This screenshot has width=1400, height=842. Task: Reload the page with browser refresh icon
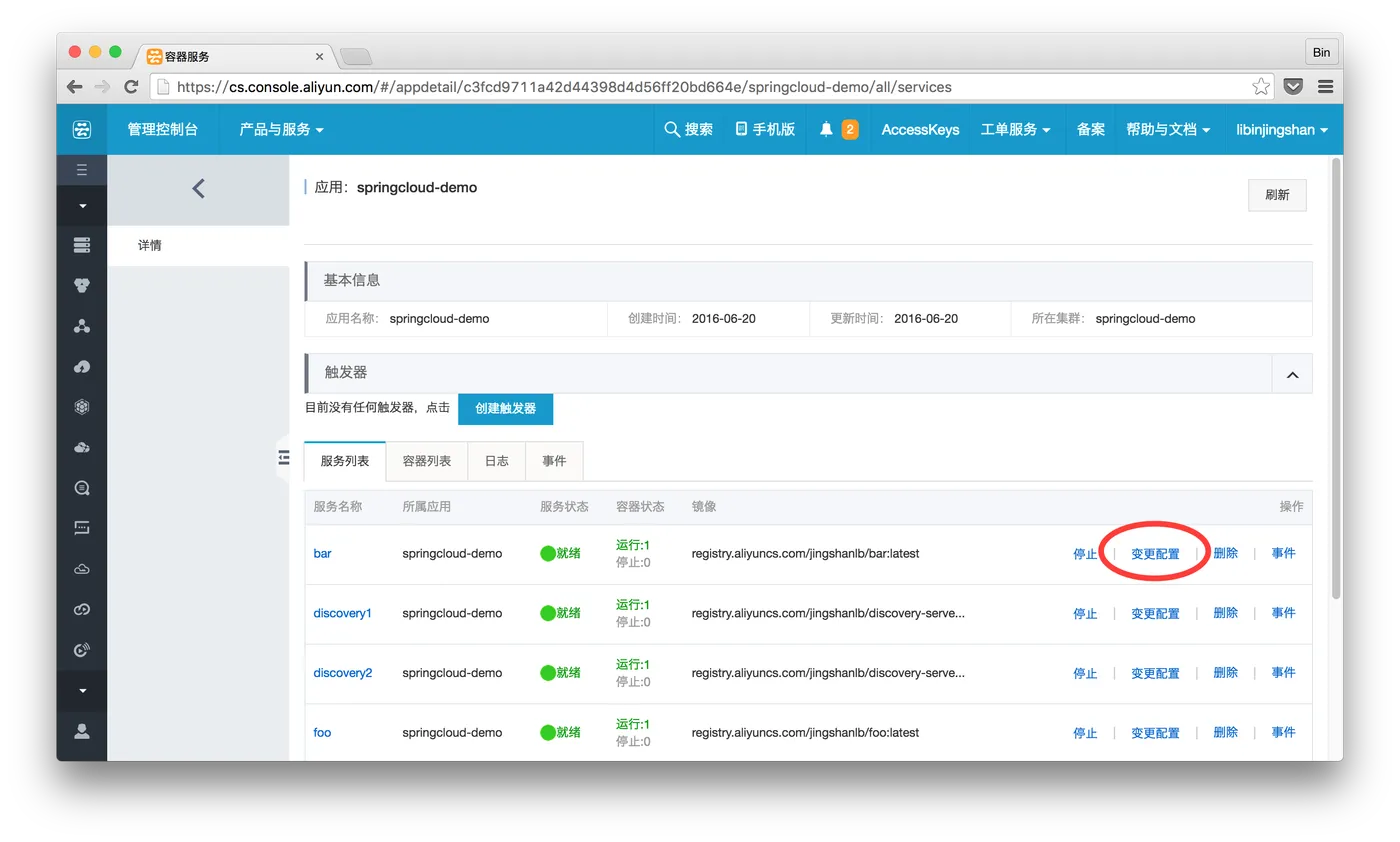131,87
